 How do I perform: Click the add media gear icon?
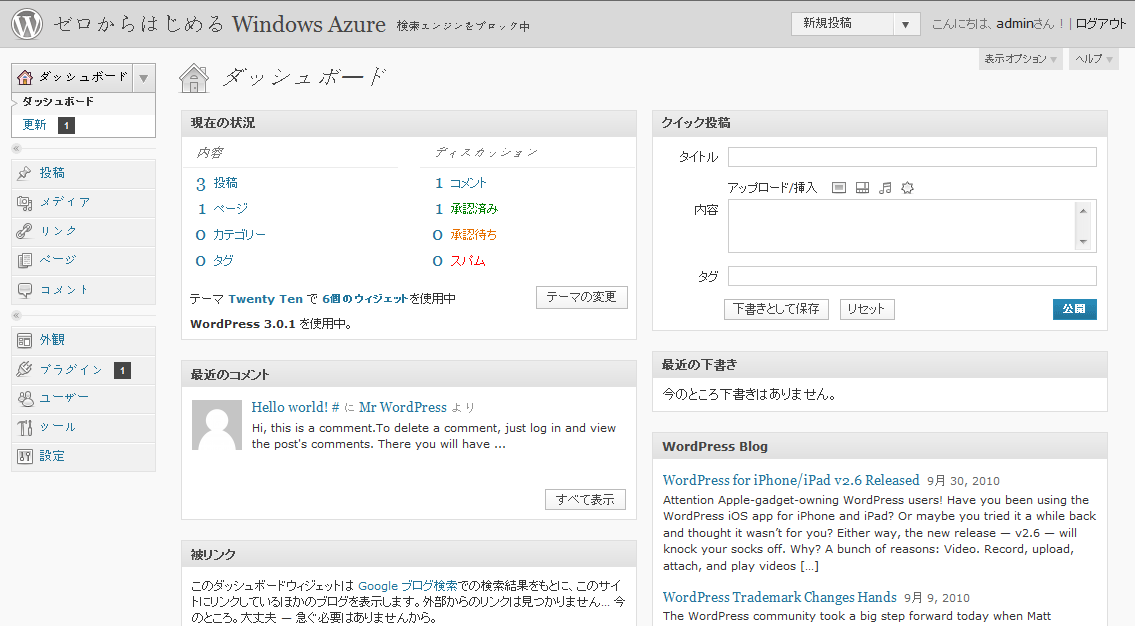coord(907,188)
